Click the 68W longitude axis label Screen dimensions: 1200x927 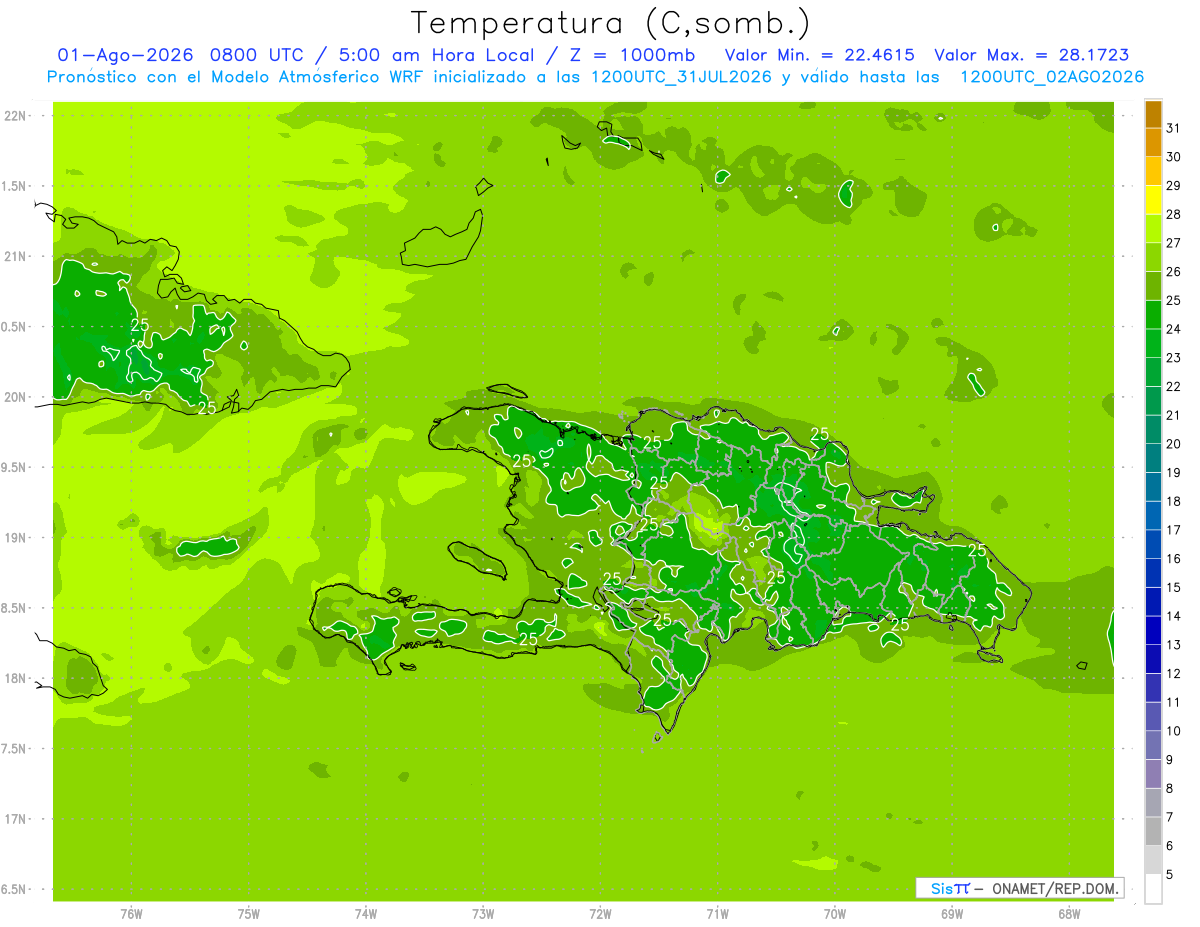pos(1069,914)
